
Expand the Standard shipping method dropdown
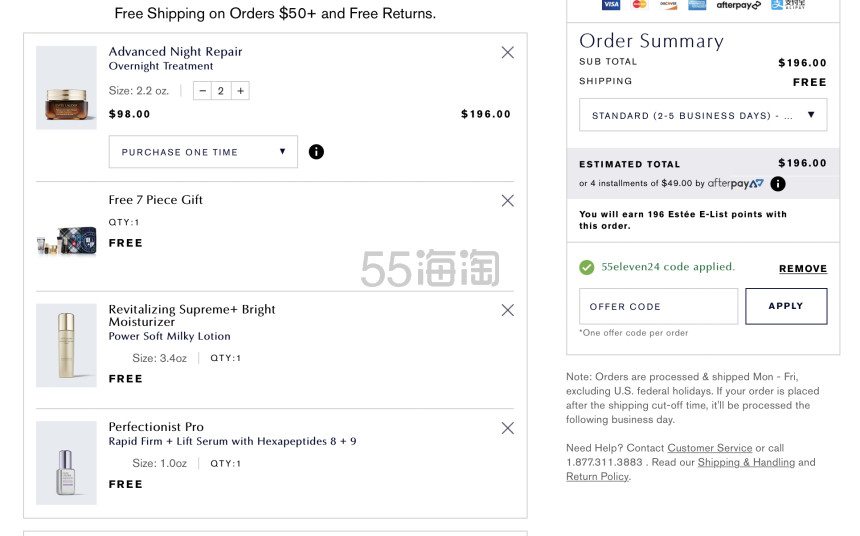(702, 115)
